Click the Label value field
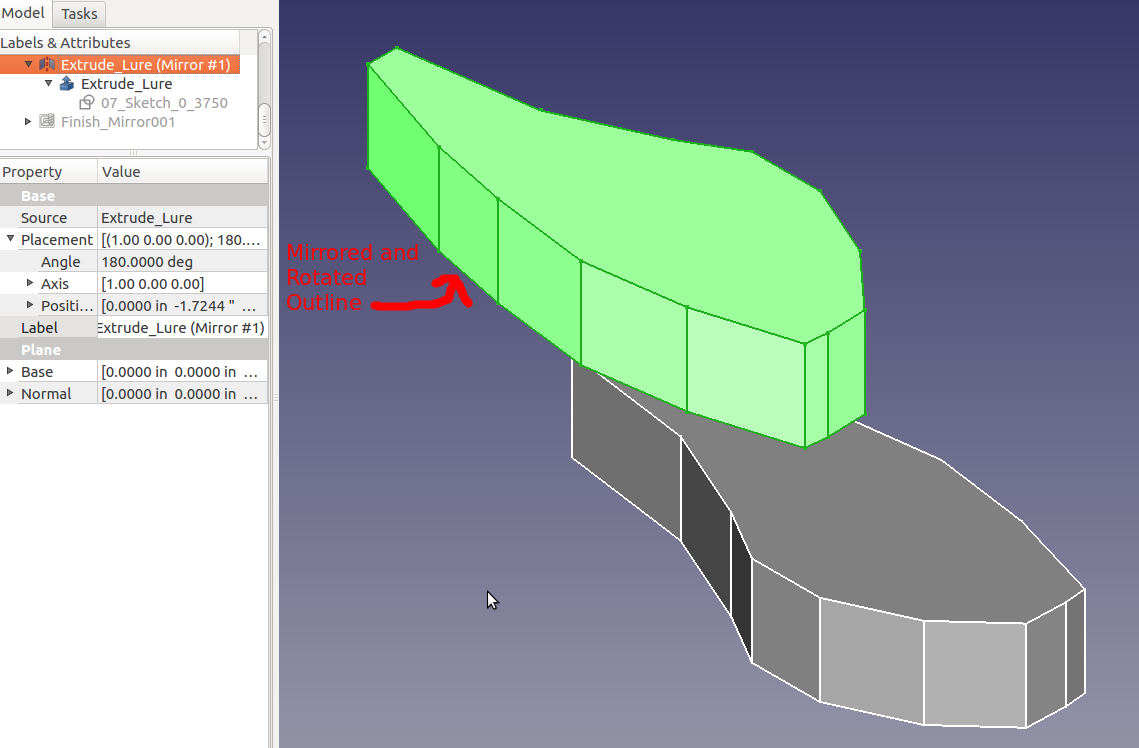The width and height of the screenshot is (1139, 748). tap(182, 328)
